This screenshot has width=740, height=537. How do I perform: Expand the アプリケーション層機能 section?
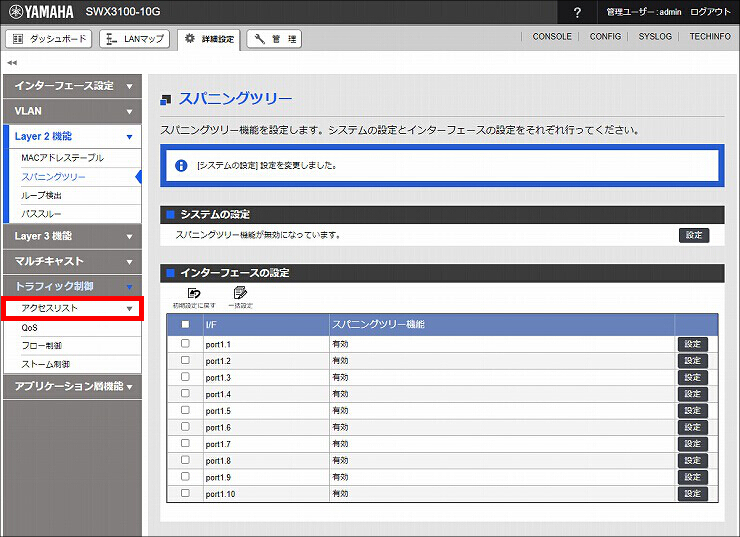[72, 386]
